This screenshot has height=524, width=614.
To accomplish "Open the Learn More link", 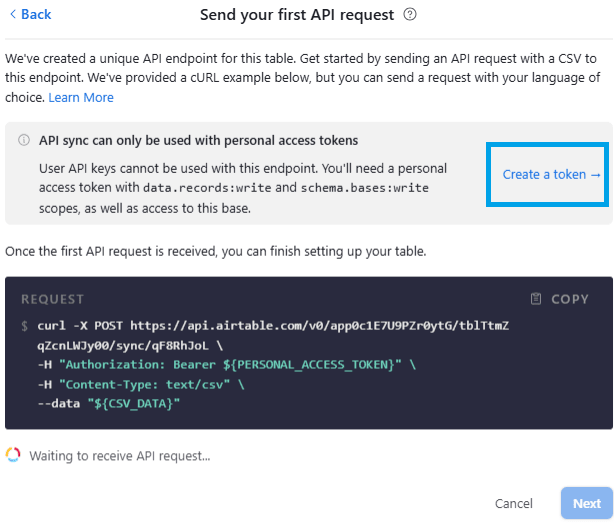I will pyautogui.click(x=81, y=97).
